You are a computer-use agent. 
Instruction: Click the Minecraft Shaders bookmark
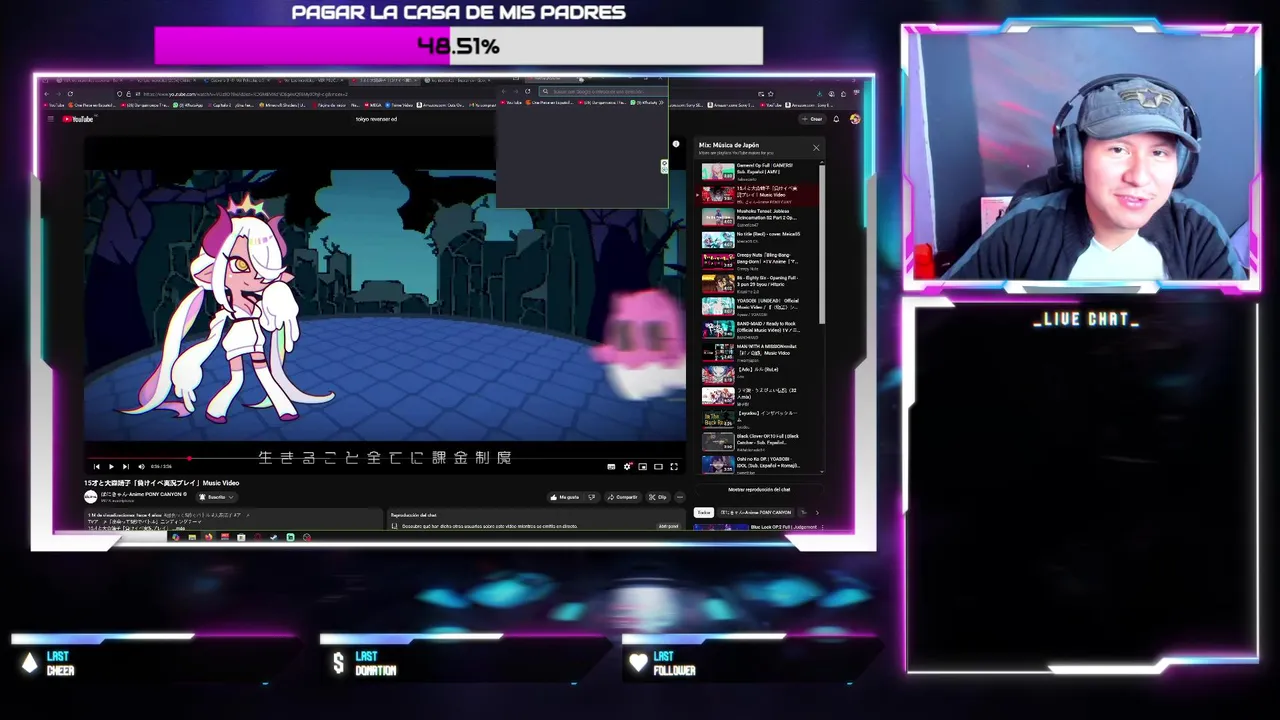point(284,104)
